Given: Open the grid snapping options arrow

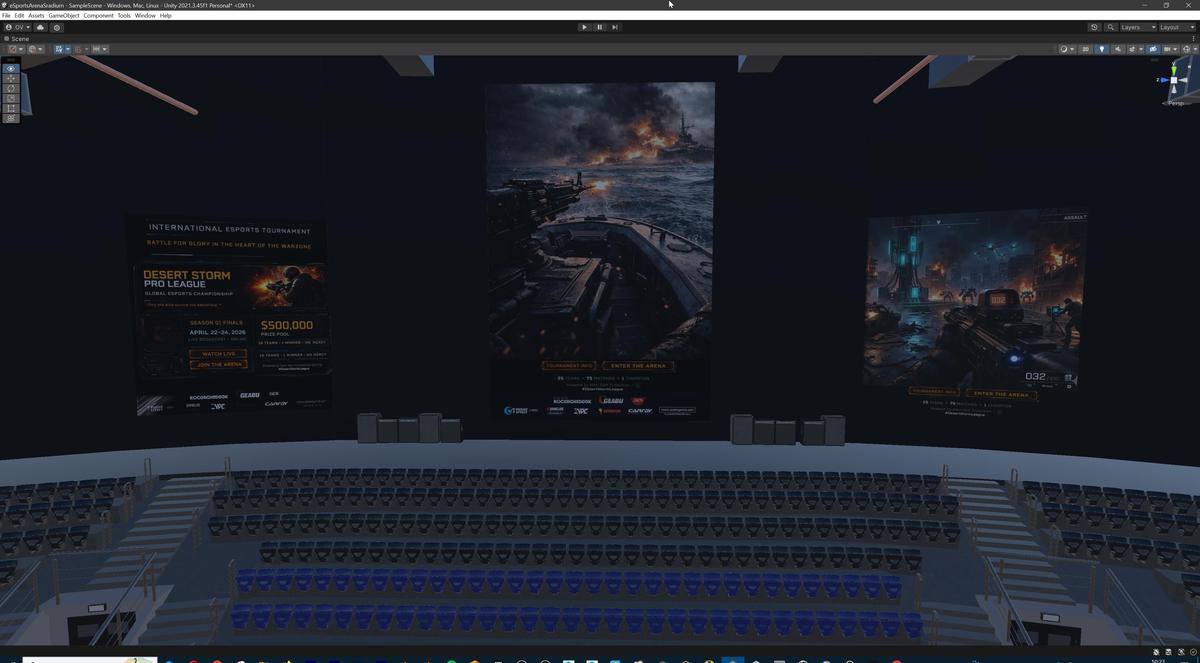Looking at the screenshot, I should click(68, 49).
